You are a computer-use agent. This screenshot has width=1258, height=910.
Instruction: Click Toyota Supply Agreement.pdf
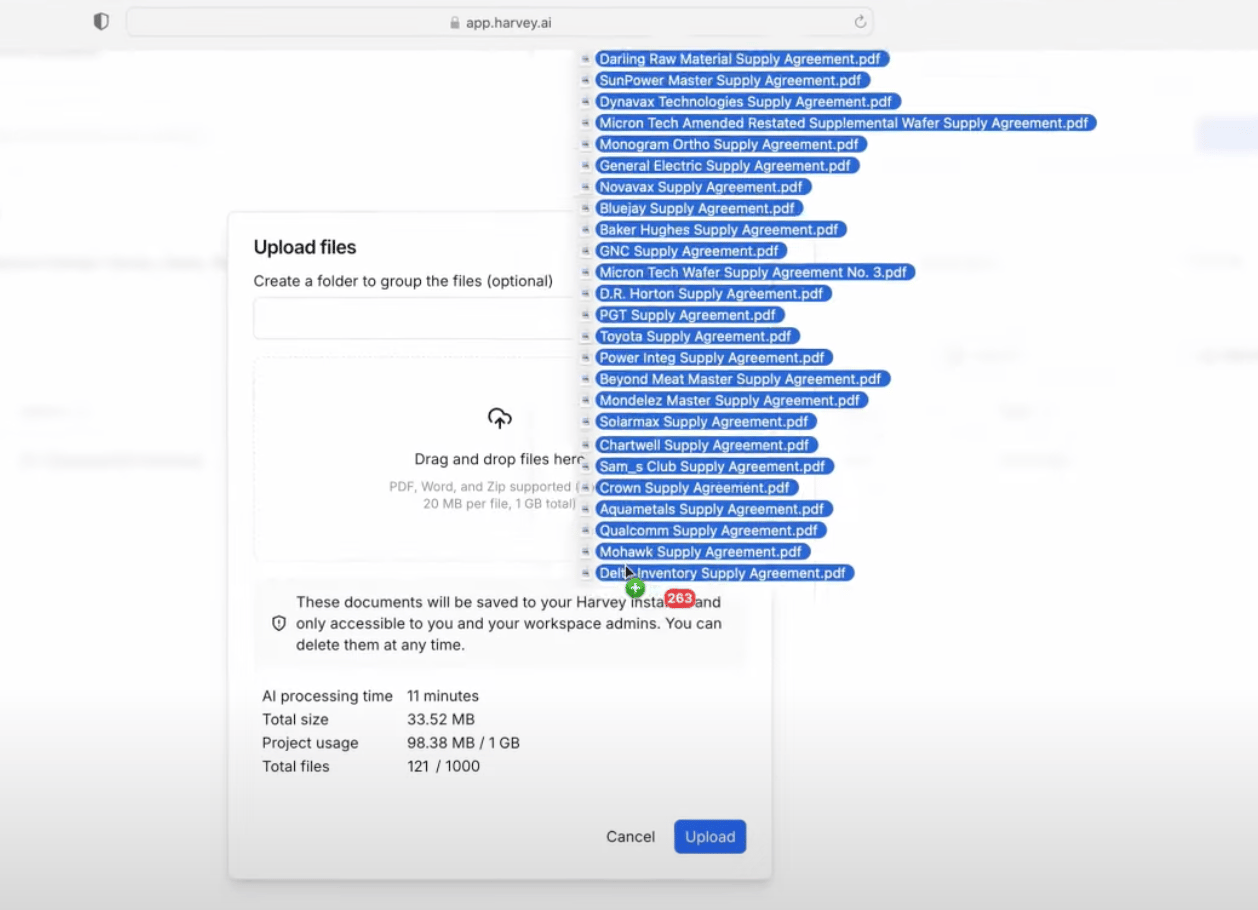pyautogui.click(x=697, y=336)
